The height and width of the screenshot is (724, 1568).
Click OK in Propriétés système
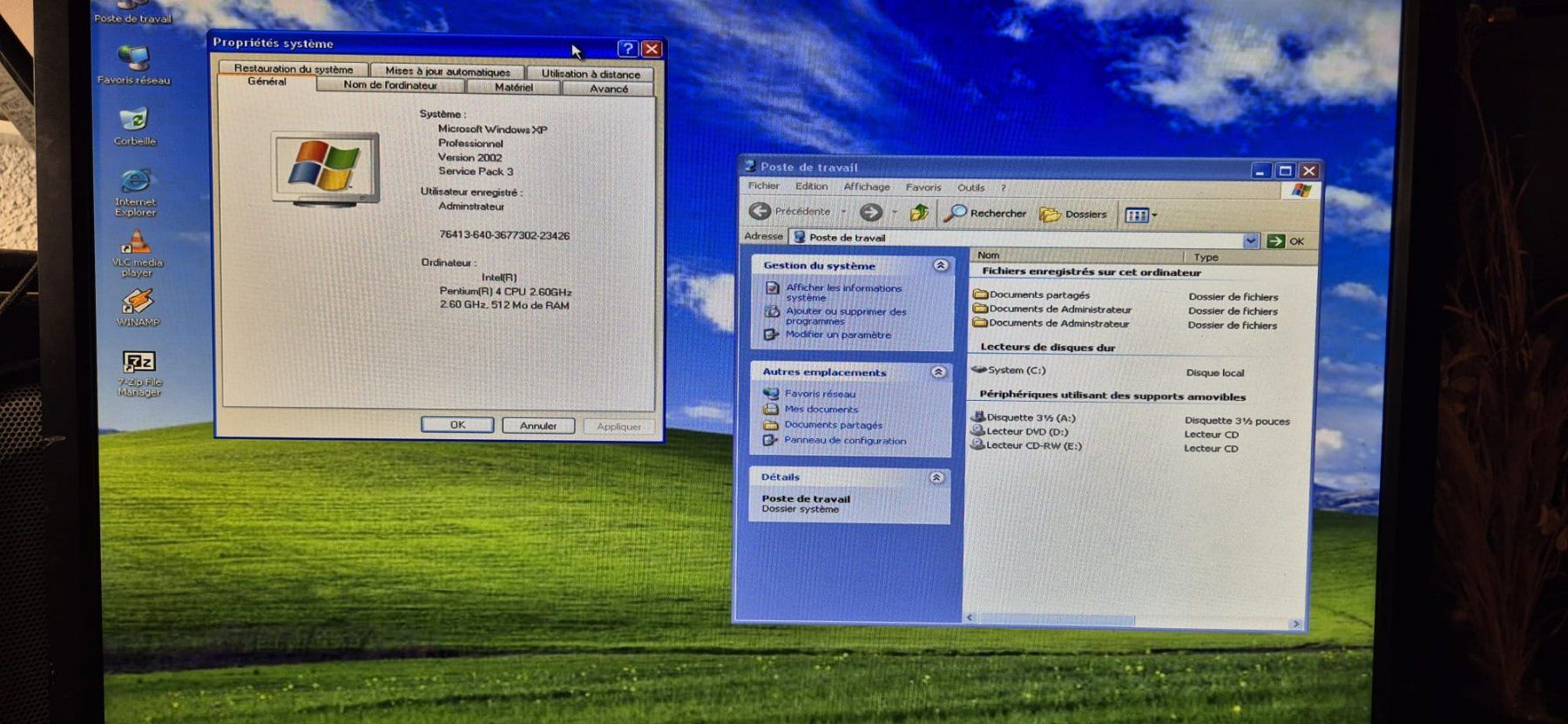coord(457,424)
